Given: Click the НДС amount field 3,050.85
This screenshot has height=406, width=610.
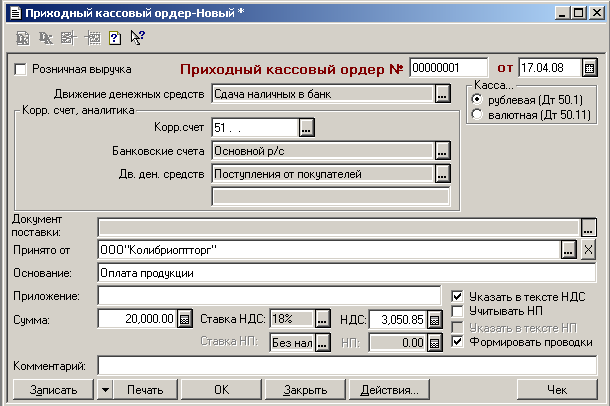Looking at the screenshot, I should [398, 320].
